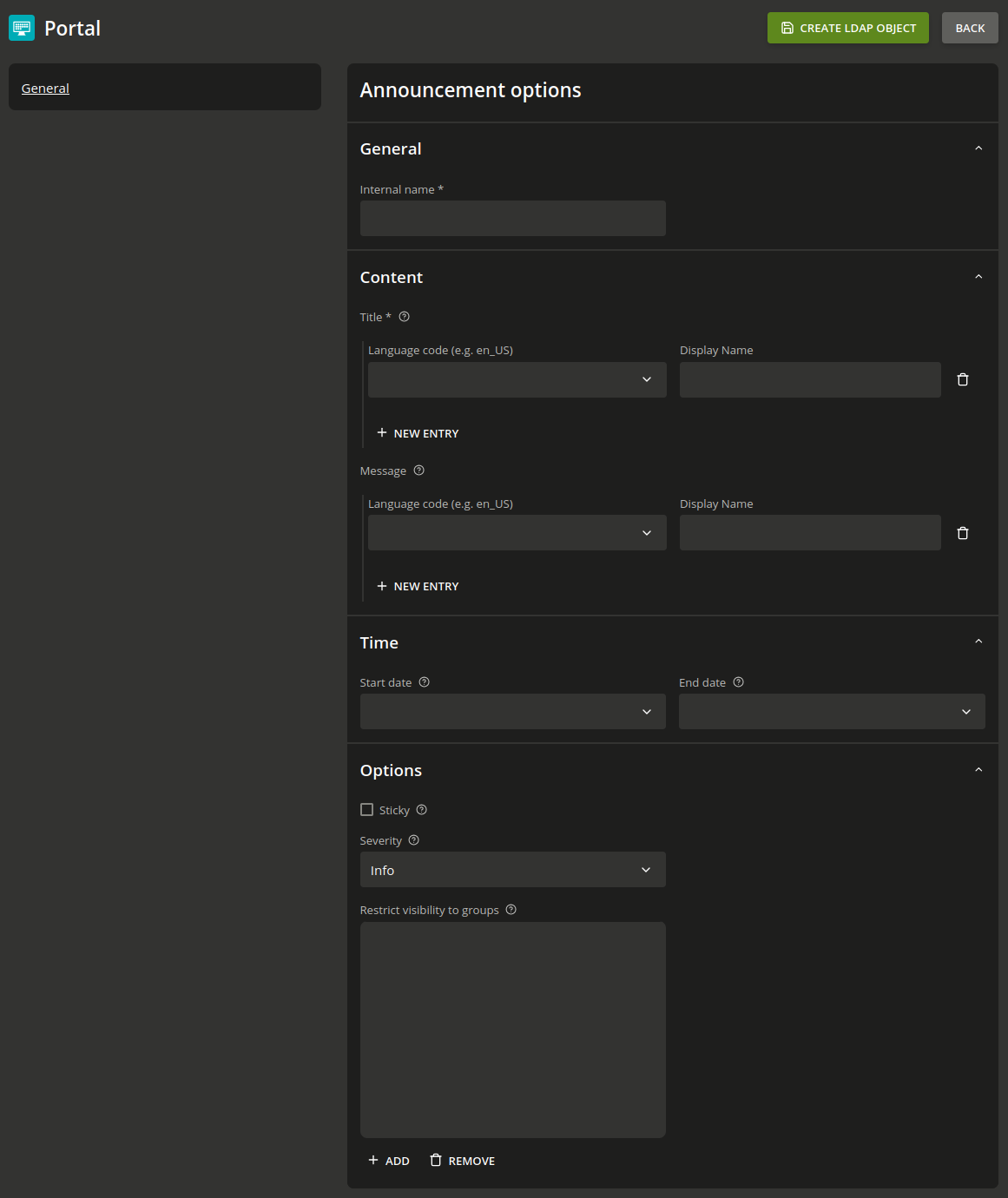The image size is (1008, 1198).
Task: Click Create LDAP Object button
Action: (847, 28)
